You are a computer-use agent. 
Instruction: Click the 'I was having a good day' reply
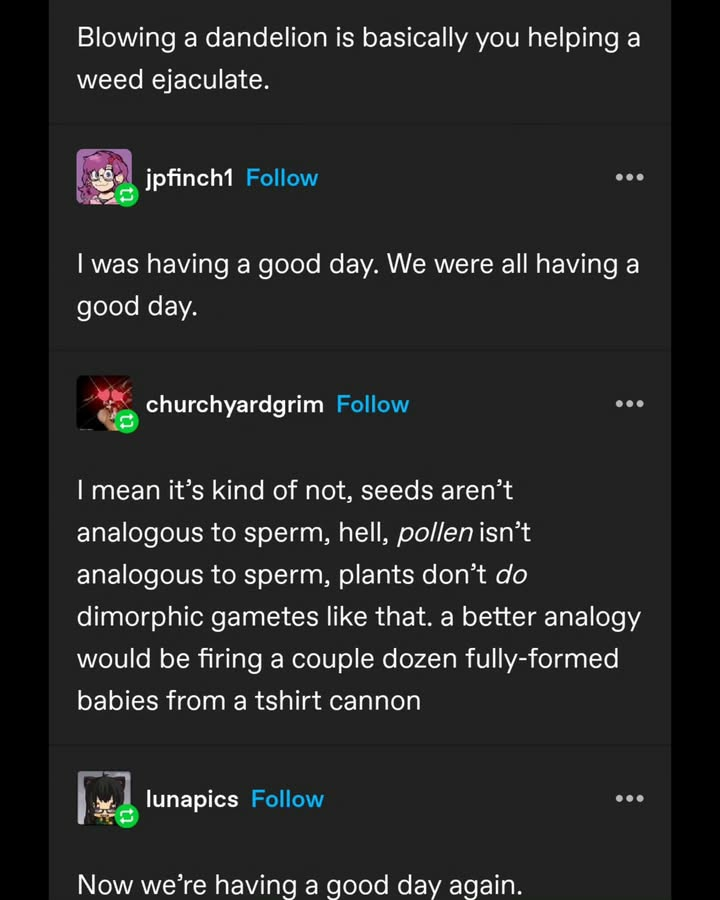click(x=358, y=285)
